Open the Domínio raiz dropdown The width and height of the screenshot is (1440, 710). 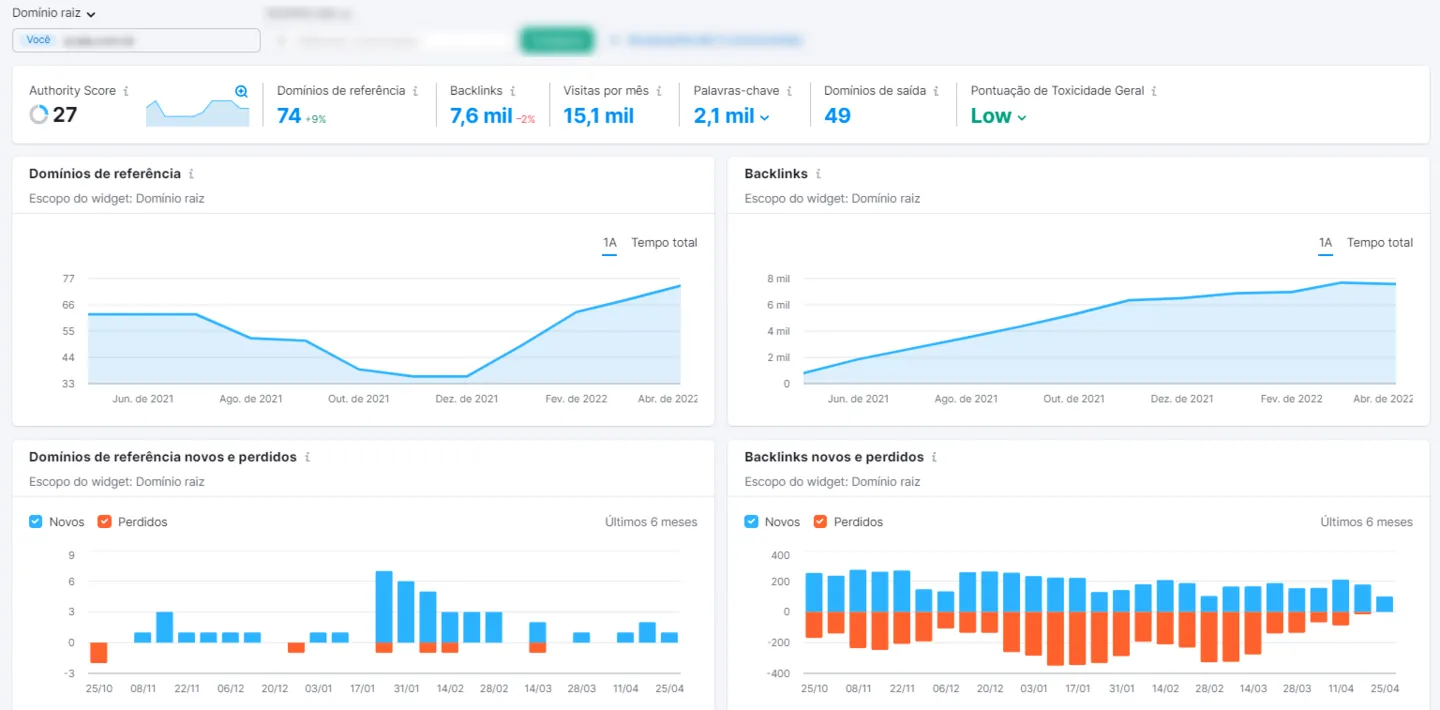(54, 14)
